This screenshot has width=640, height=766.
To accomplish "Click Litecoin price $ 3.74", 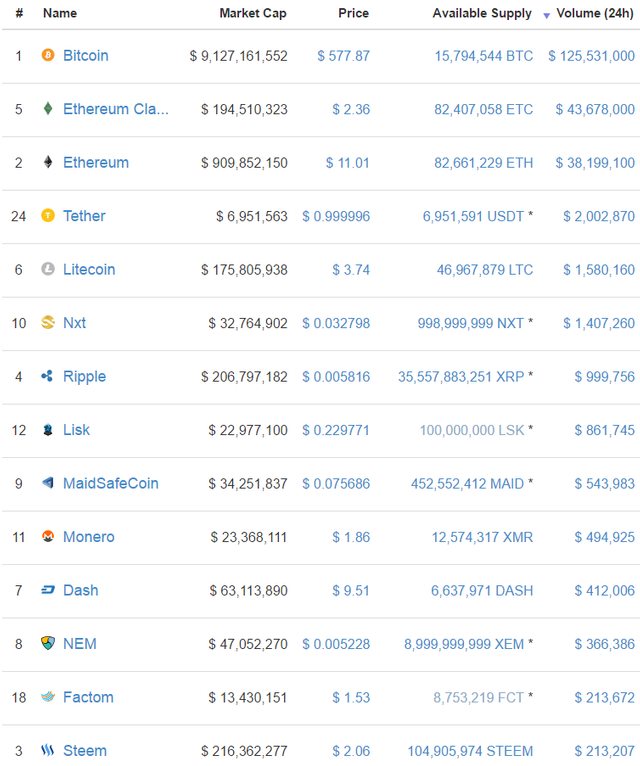I will [x=351, y=270].
